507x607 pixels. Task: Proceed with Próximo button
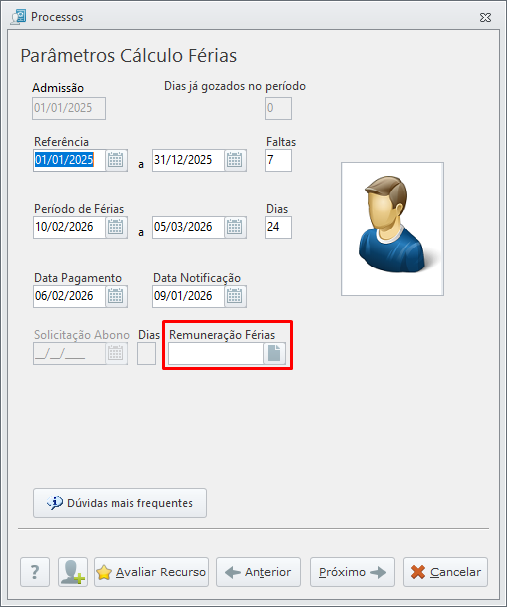point(352,572)
